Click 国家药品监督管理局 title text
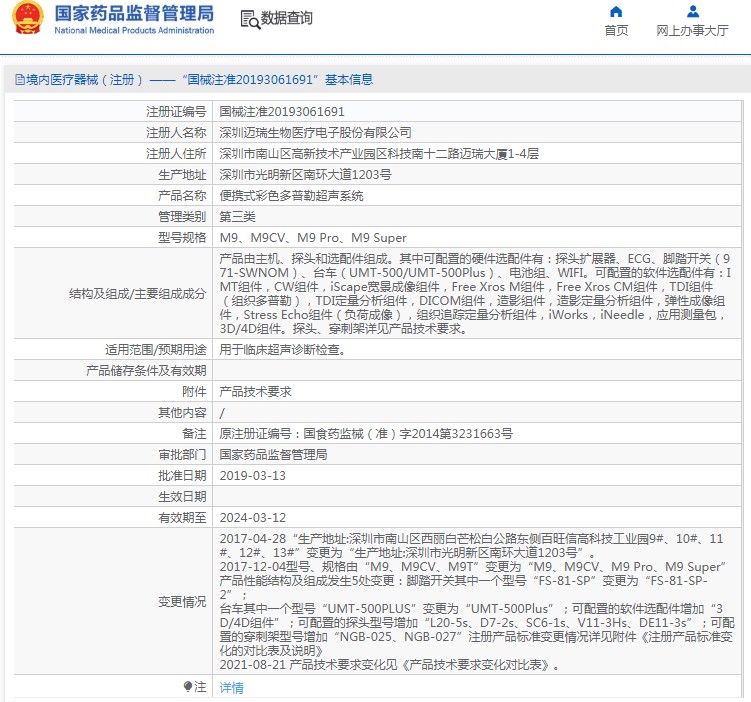Screen dimensions: 751x702 pyautogui.click(x=133, y=13)
